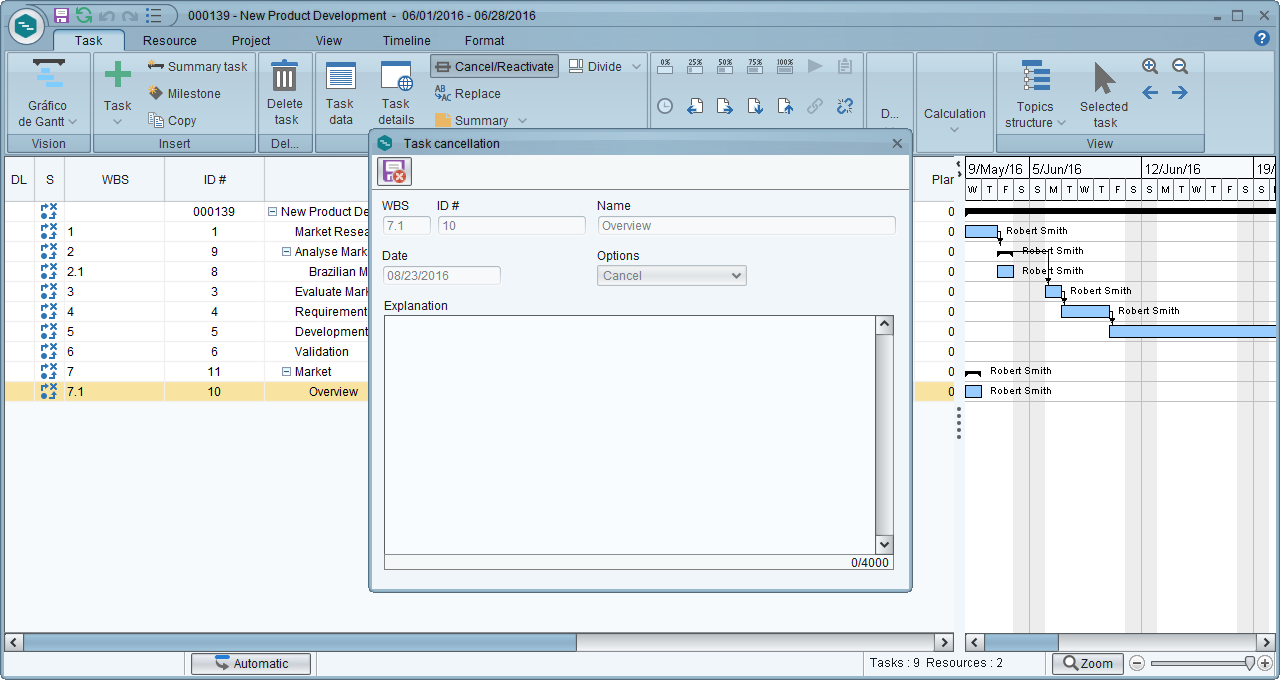Open the help question mark icon
This screenshot has height=680, width=1280.
pos(1262,38)
